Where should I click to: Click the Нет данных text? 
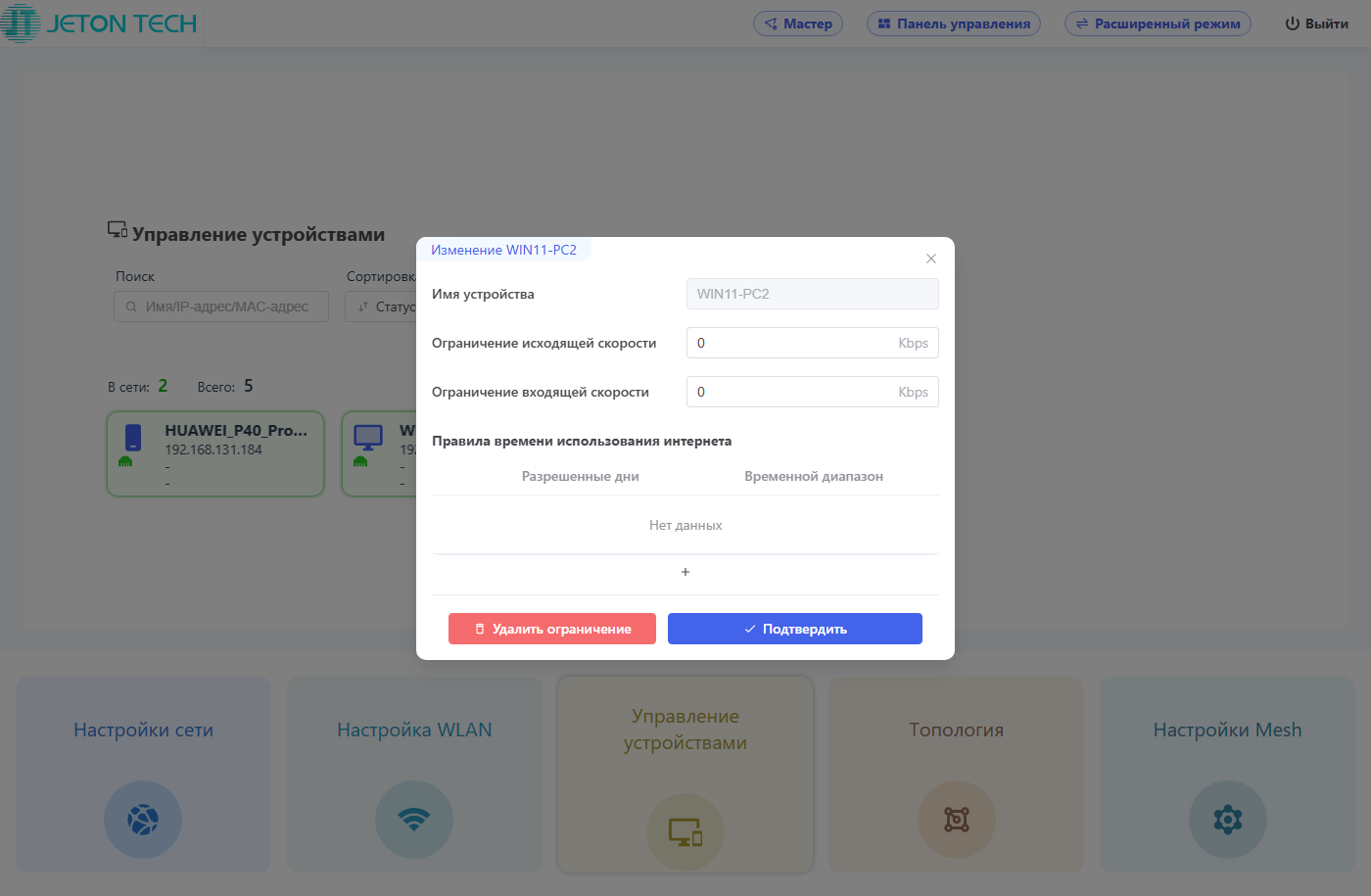685,525
